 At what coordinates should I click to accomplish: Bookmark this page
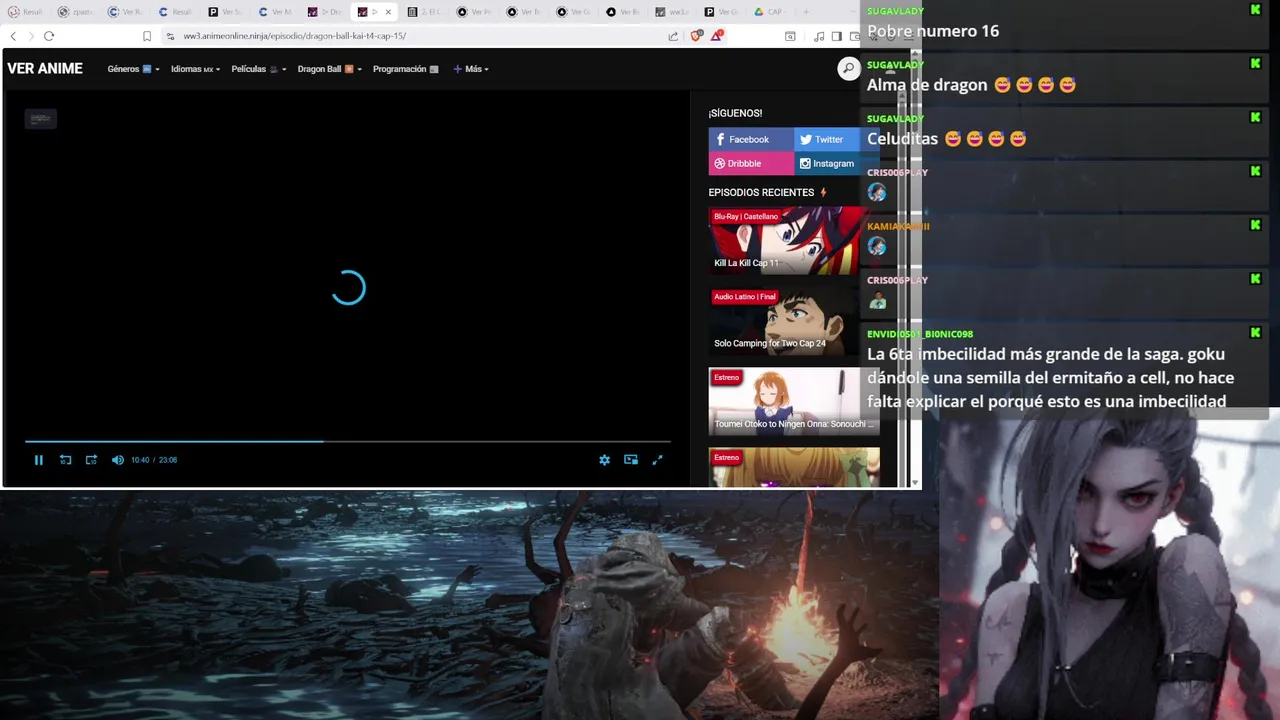[x=147, y=36]
